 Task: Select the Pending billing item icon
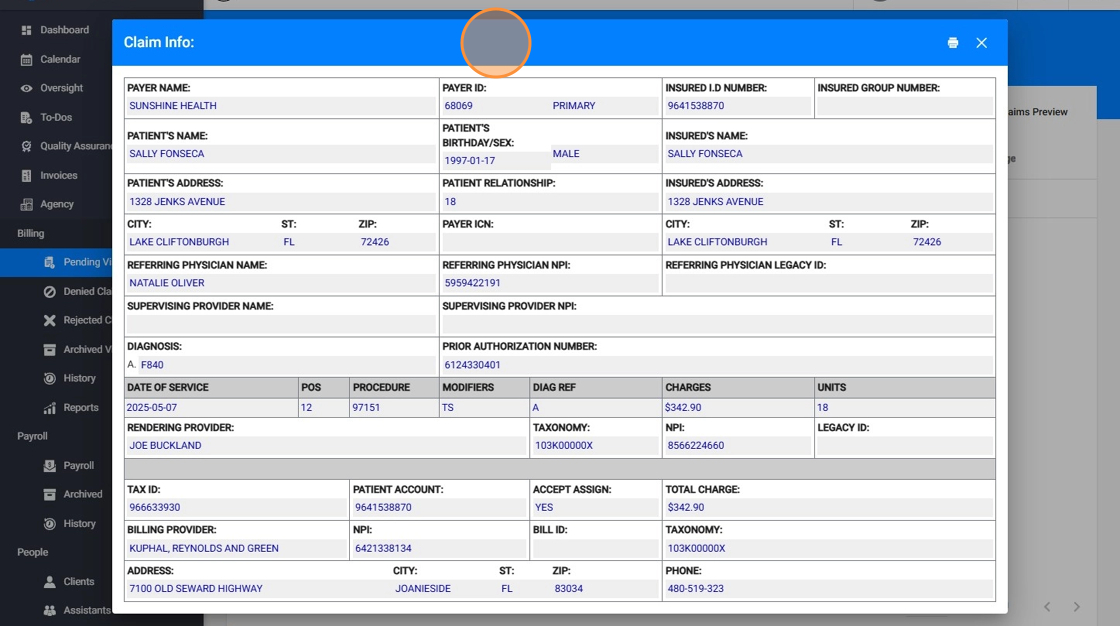tap(49, 262)
